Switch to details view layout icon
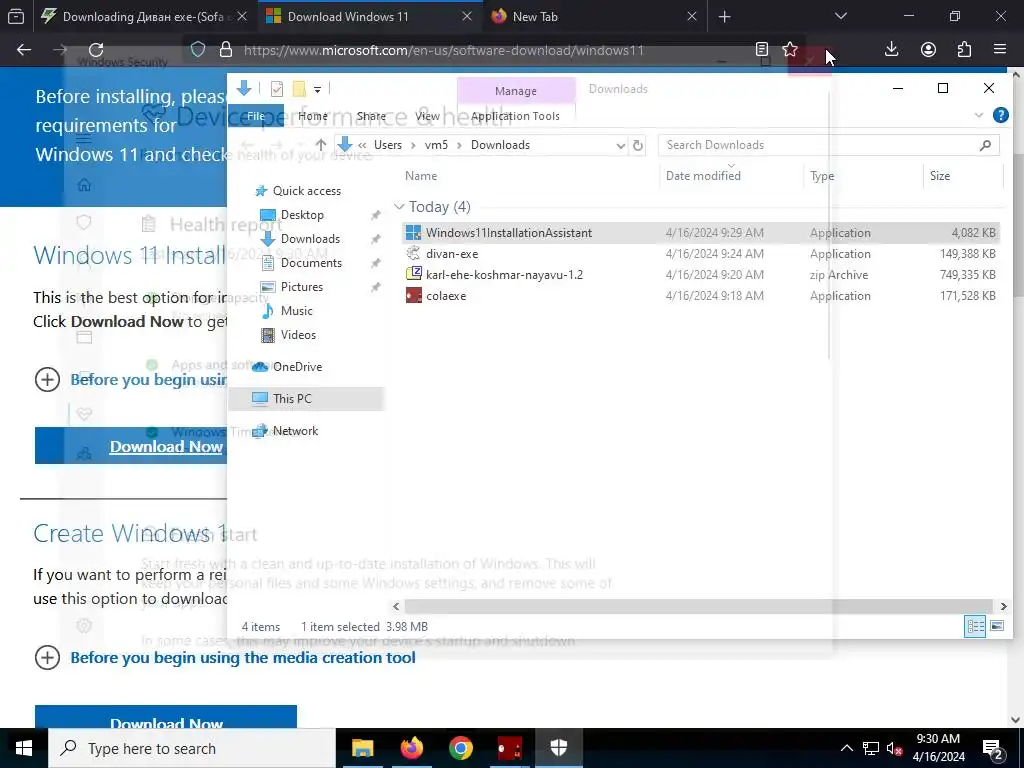1024x768 pixels. click(975, 626)
